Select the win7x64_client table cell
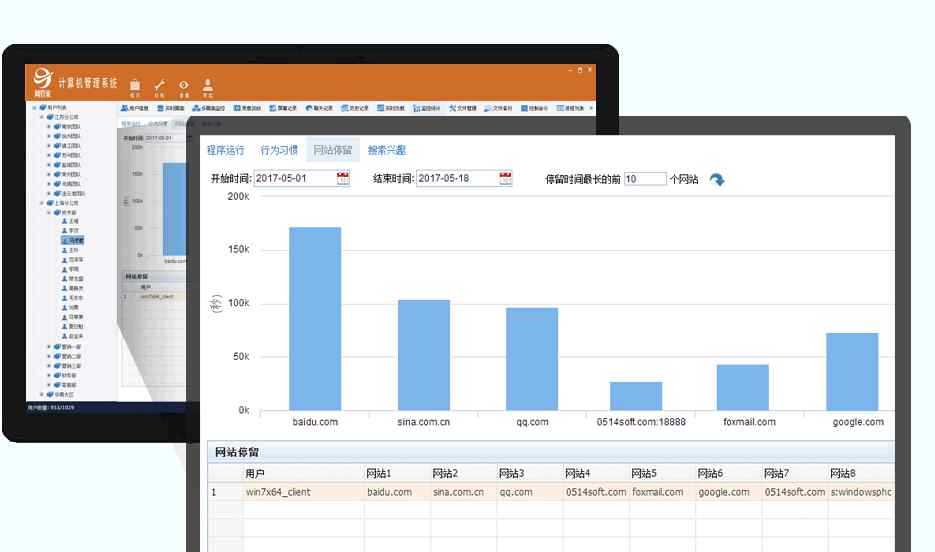Viewport: 935px width, 552px height. point(303,492)
